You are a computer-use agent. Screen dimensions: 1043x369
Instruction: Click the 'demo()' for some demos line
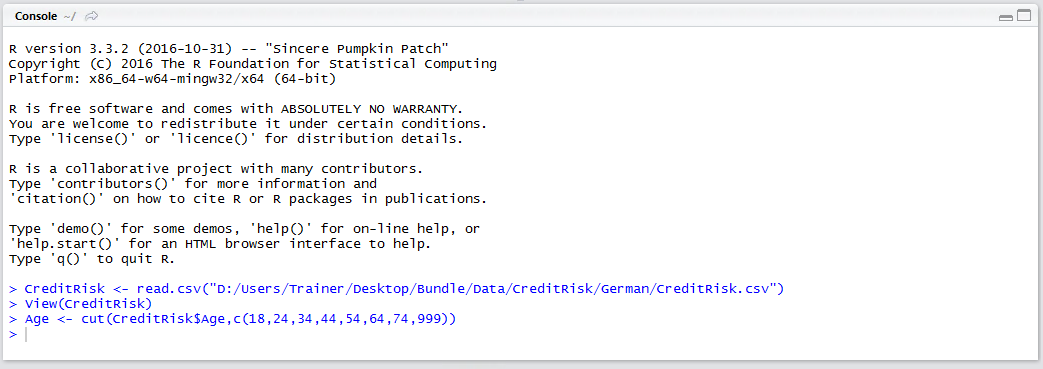point(244,229)
